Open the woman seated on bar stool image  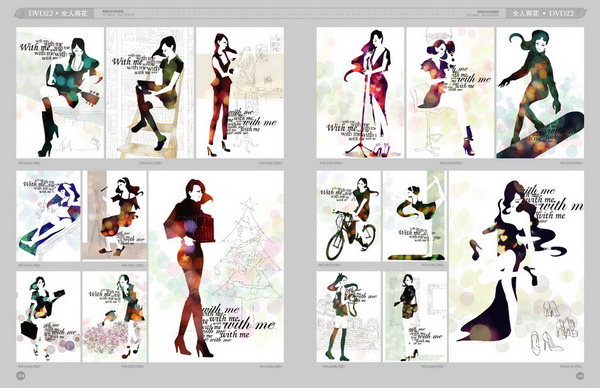pos(450,93)
